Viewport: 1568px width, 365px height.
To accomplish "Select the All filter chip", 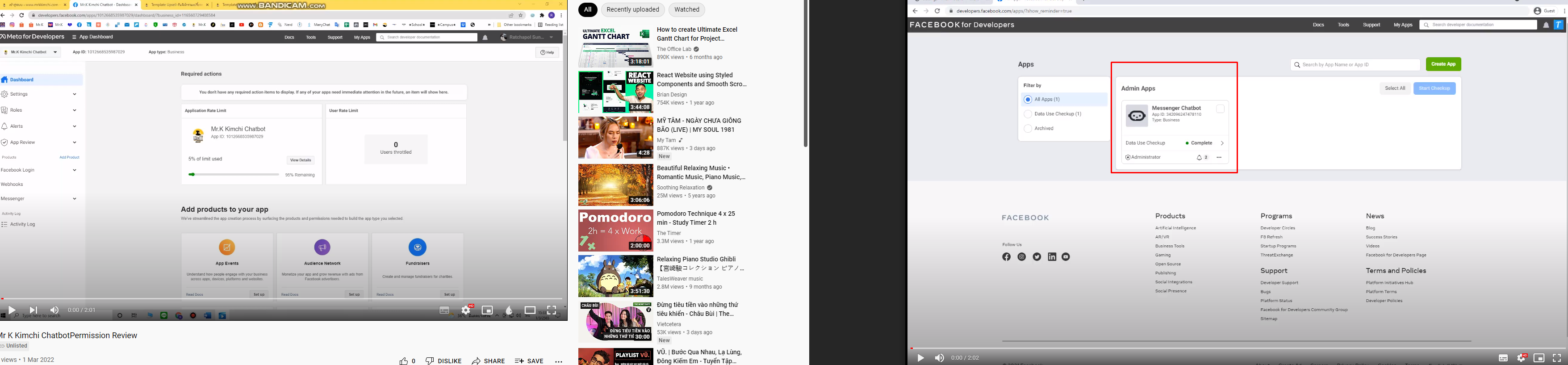I will pos(587,10).
